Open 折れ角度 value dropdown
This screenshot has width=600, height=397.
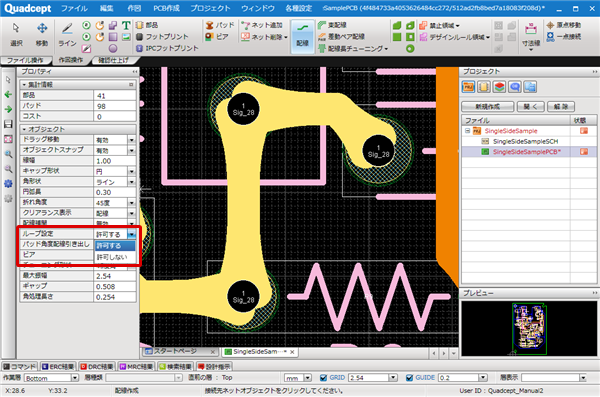click(132, 203)
